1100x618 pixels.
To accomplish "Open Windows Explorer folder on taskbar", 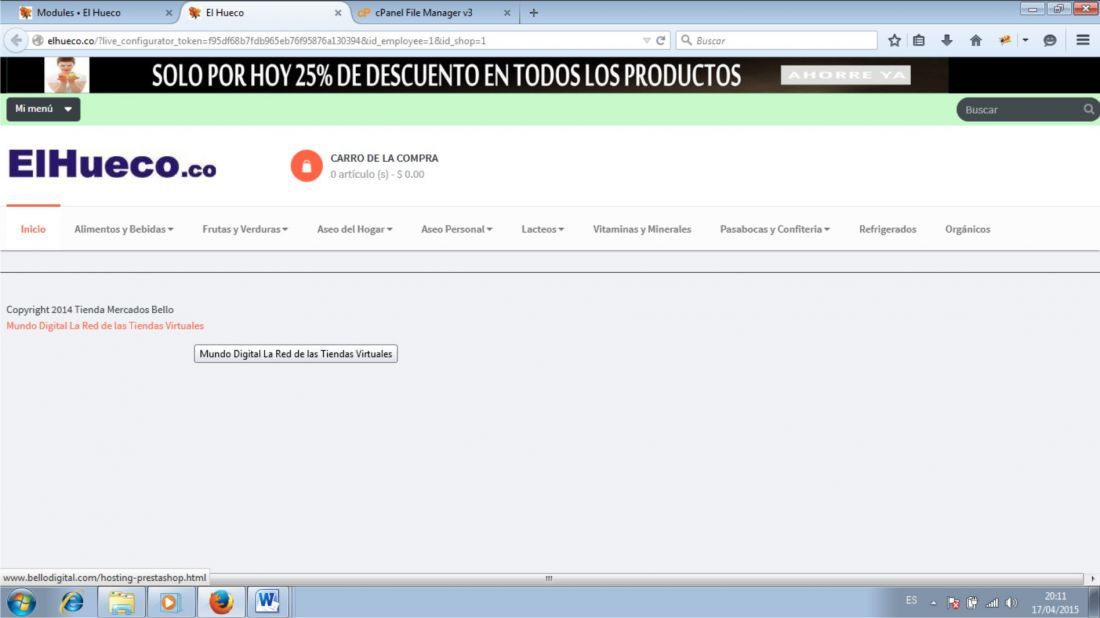I will 121,603.
